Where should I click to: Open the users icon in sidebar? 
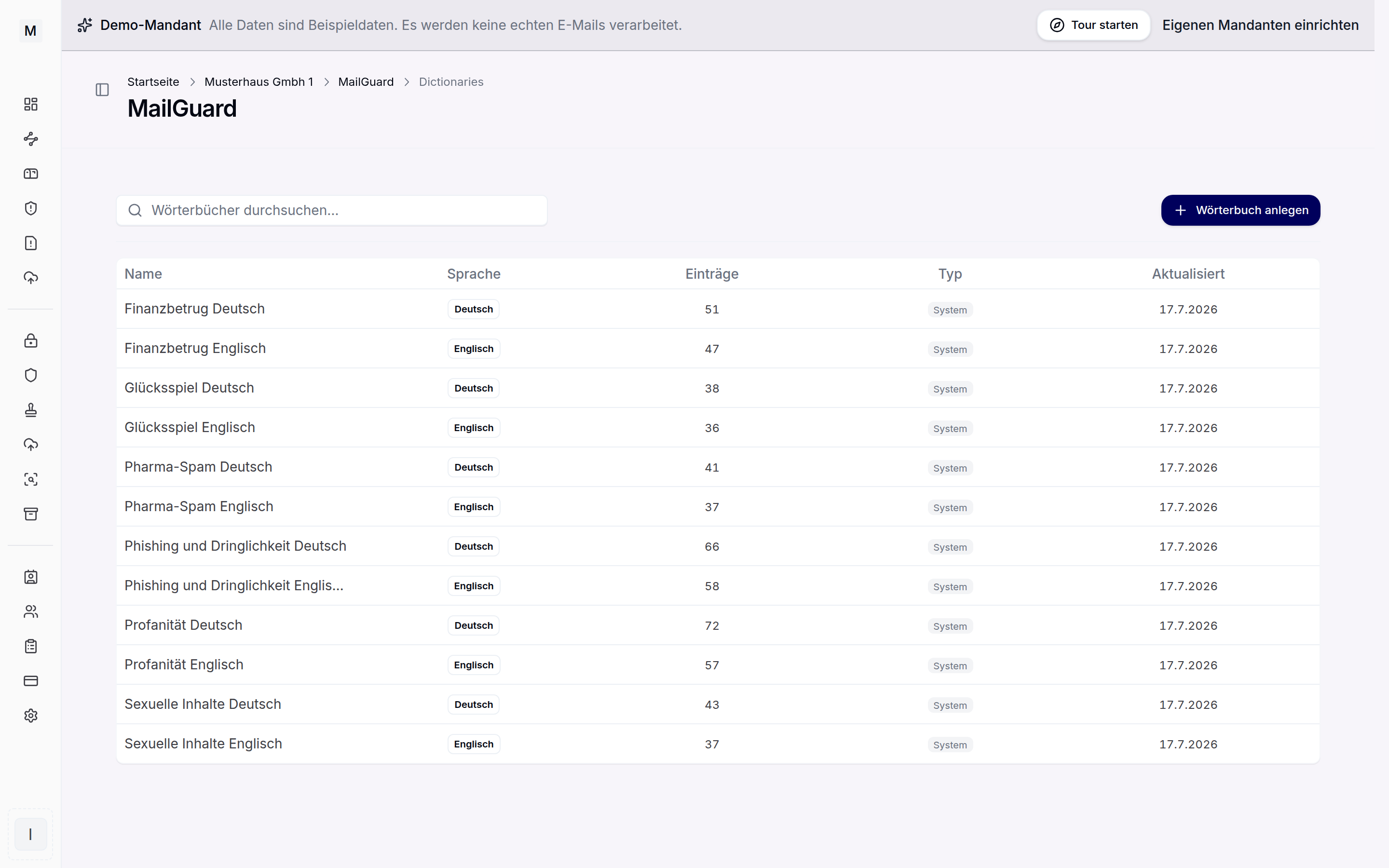(30, 611)
